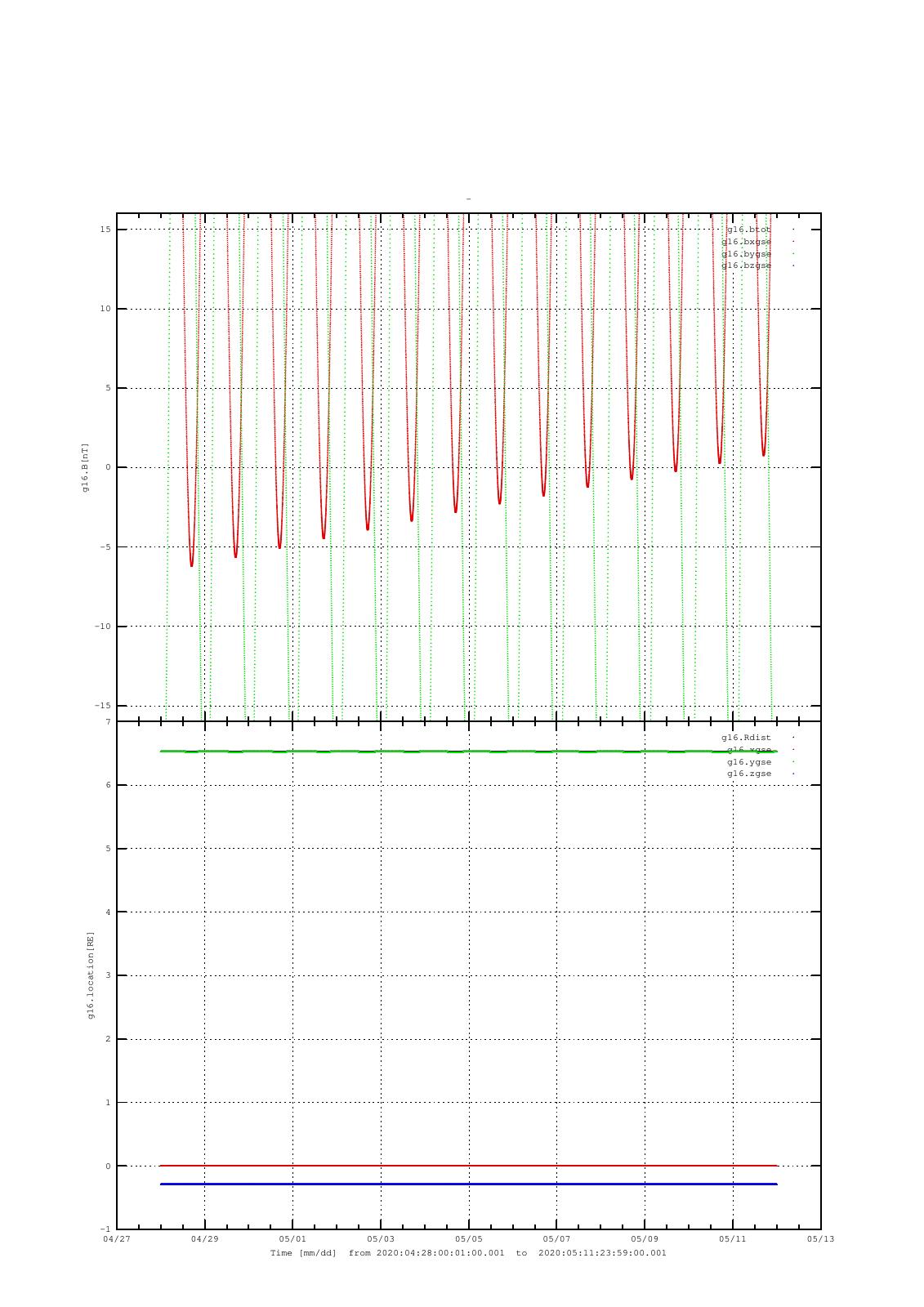
Task: Click the 04/27 date tick label
Action: (117, 1239)
